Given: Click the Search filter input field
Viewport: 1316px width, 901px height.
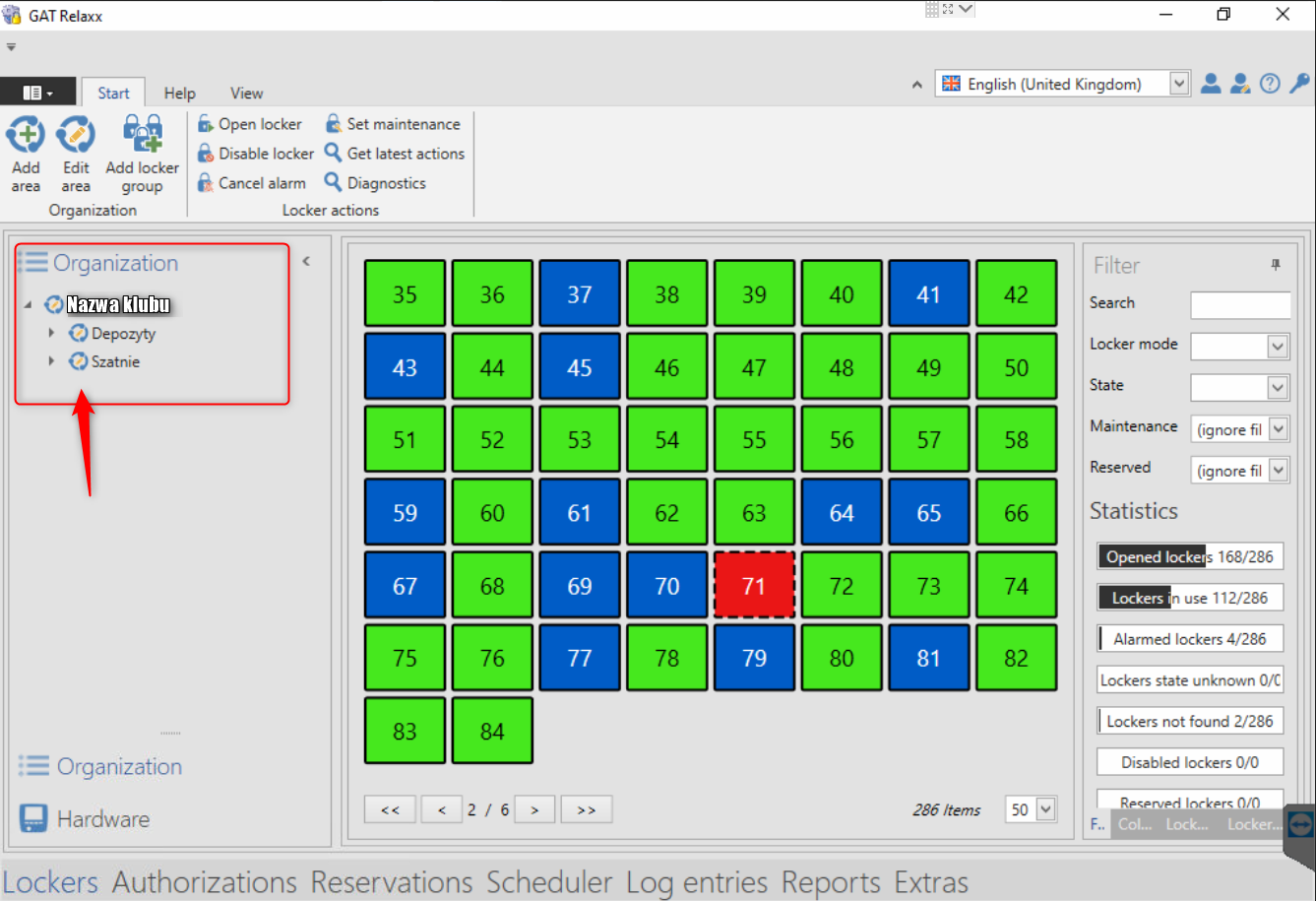Looking at the screenshot, I should [x=1239, y=304].
